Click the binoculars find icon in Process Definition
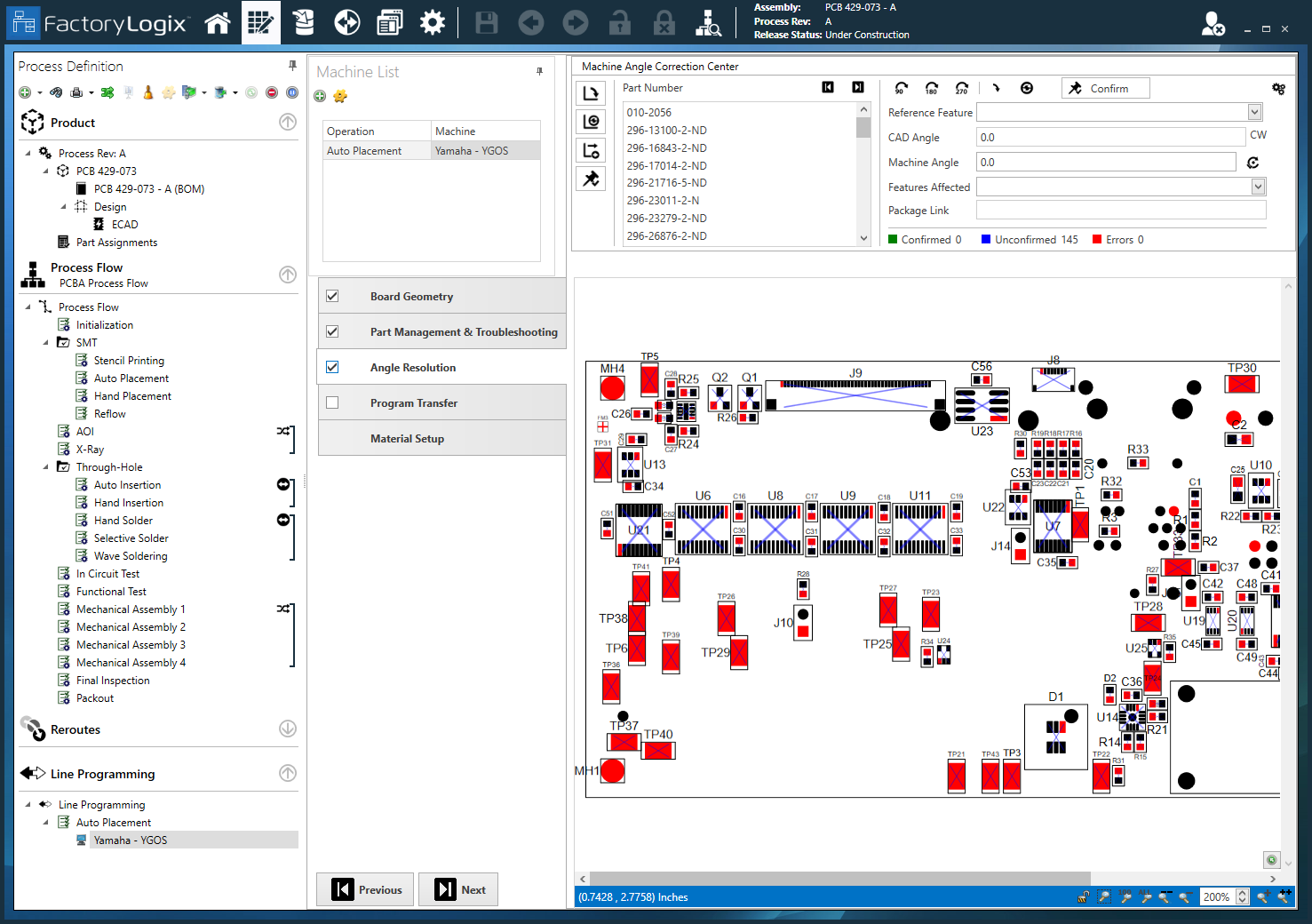 [x=56, y=92]
